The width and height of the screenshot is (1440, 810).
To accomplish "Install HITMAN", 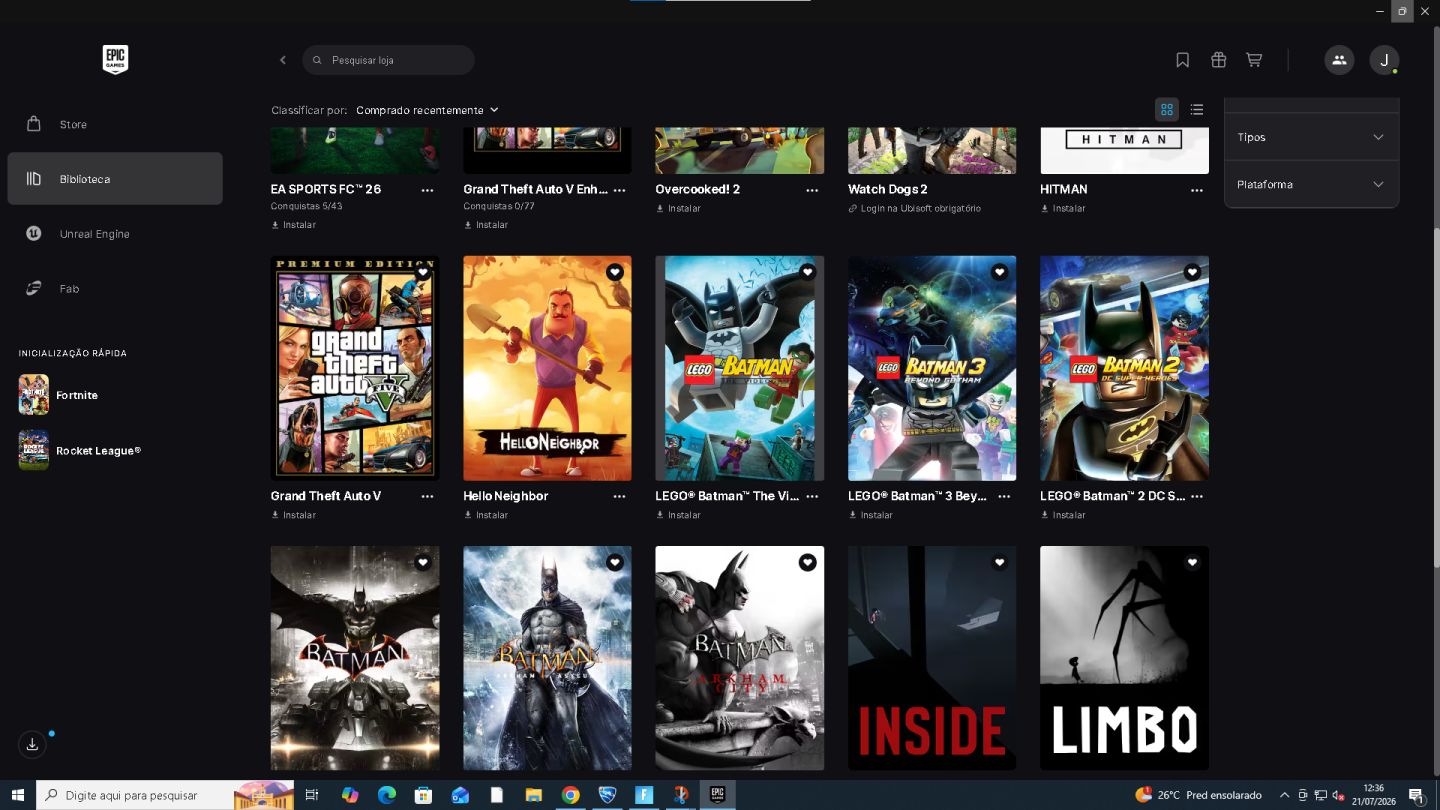I will pyautogui.click(x=1062, y=209).
